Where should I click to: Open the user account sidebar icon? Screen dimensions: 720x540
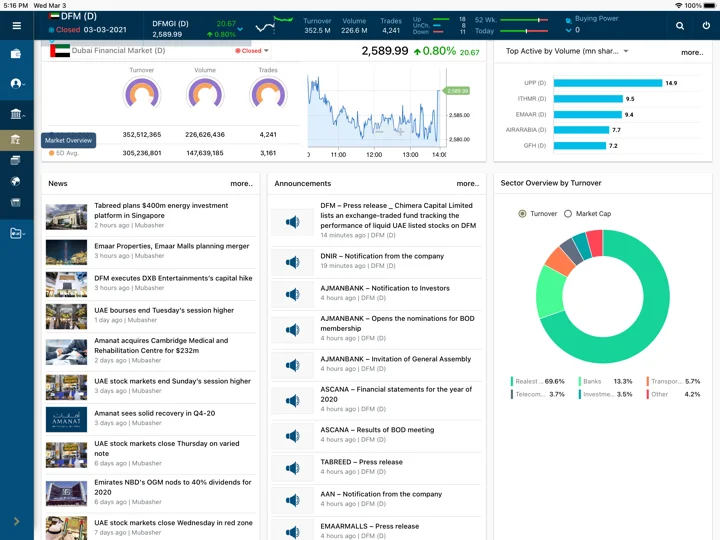point(16,84)
